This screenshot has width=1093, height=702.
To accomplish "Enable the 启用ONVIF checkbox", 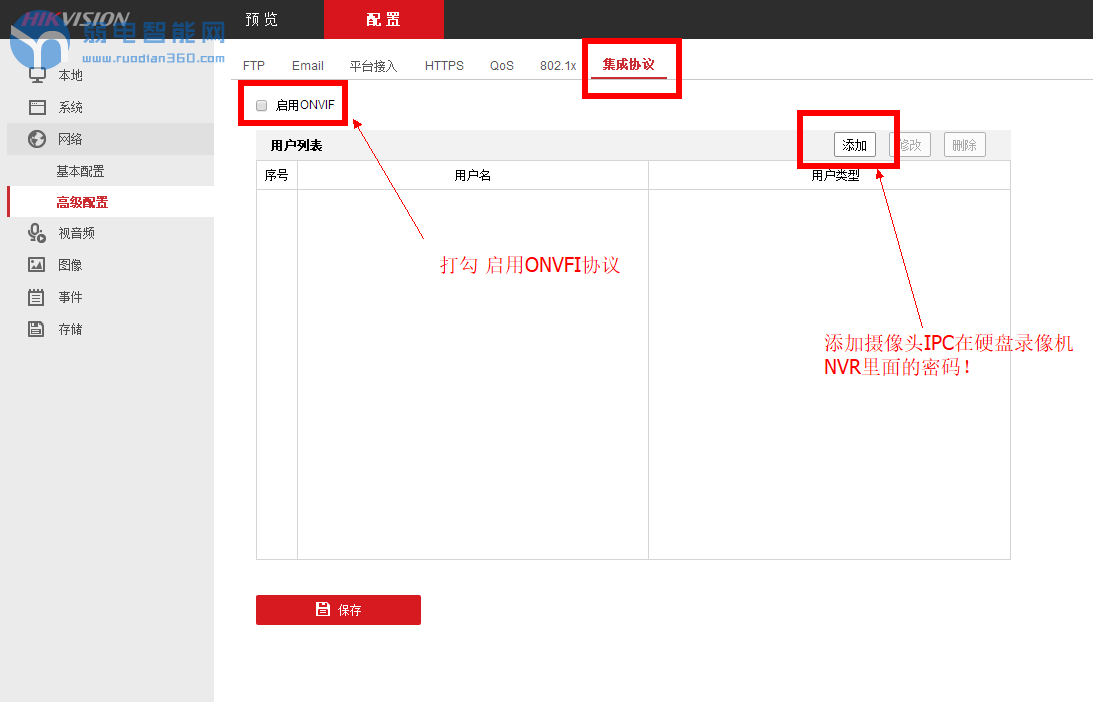I will point(262,105).
